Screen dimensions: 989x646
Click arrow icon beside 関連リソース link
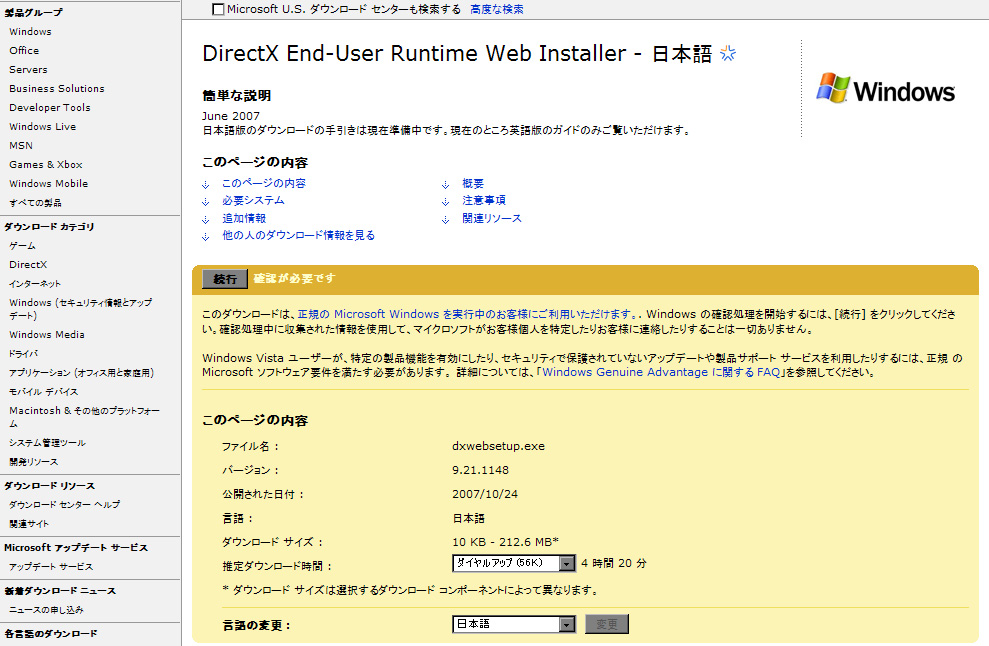(x=445, y=220)
